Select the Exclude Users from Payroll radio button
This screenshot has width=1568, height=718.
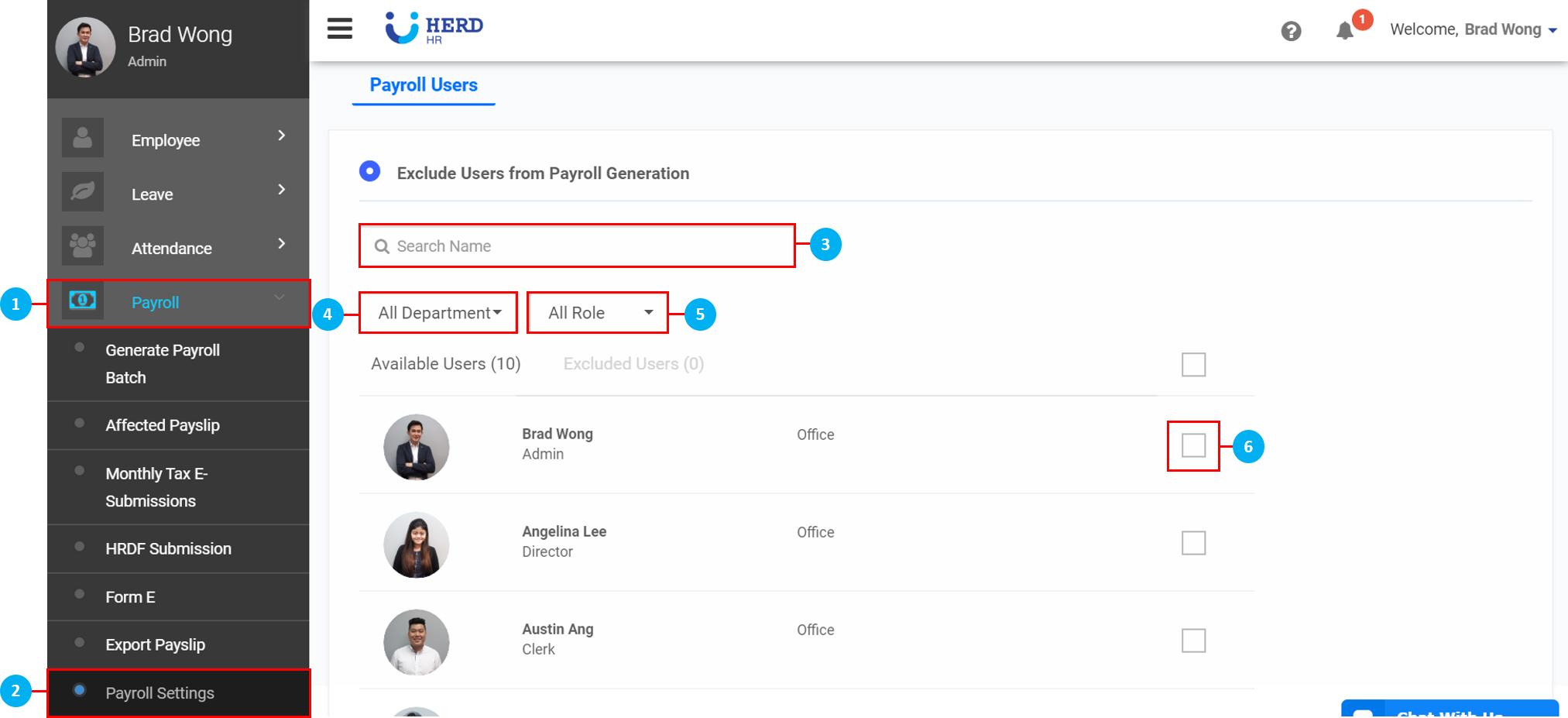370,171
